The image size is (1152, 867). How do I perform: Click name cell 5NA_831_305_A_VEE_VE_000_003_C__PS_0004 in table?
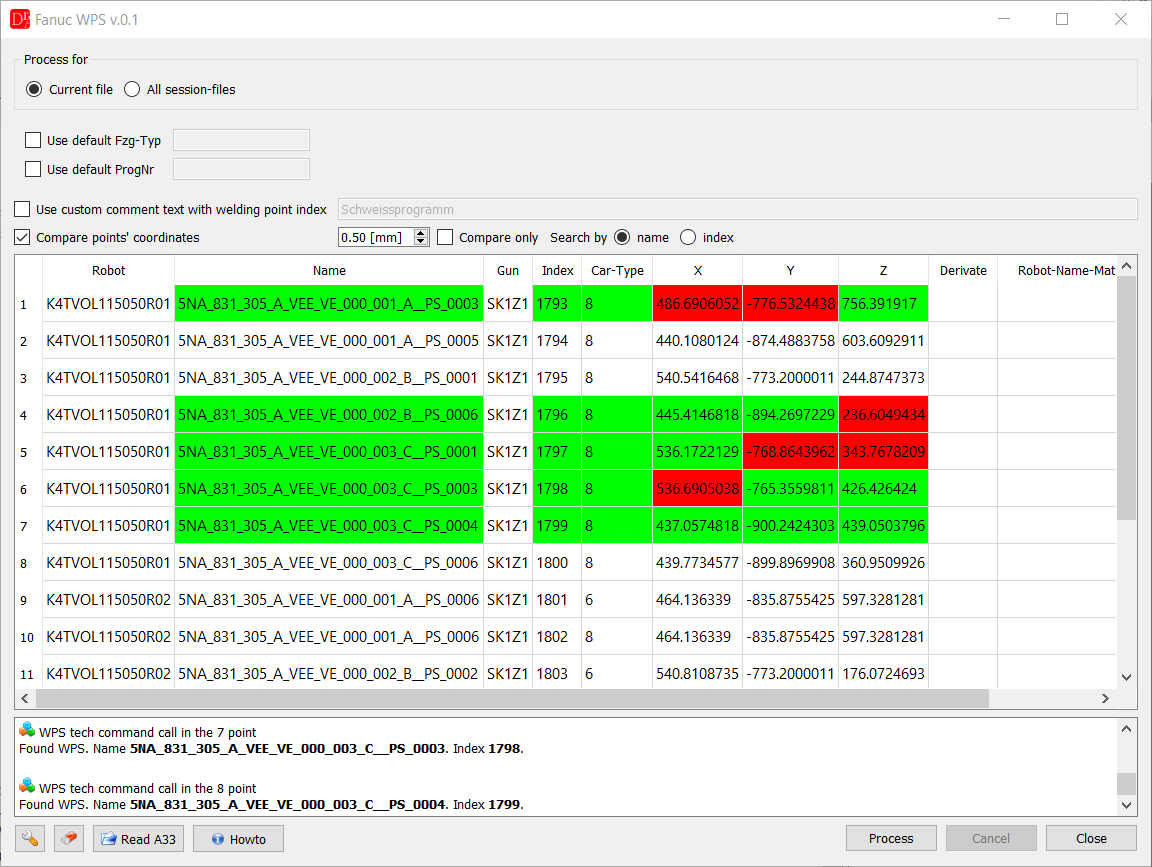(328, 526)
